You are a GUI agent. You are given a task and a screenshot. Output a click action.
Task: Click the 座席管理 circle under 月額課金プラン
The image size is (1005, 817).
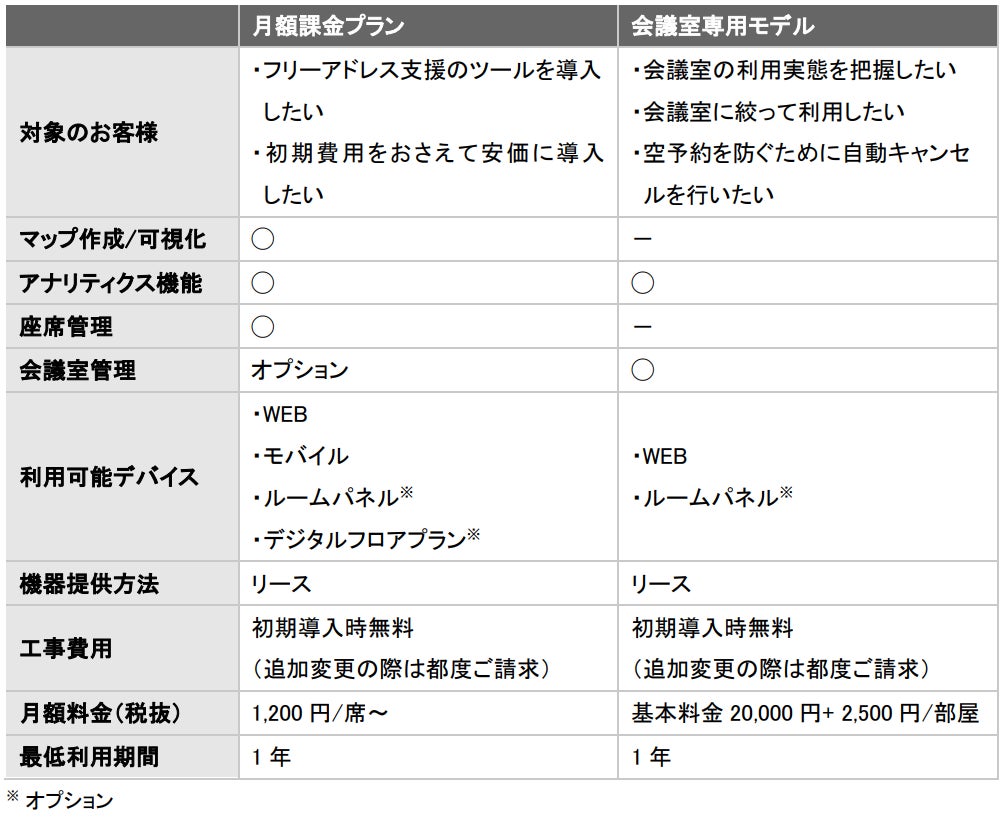point(263,327)
